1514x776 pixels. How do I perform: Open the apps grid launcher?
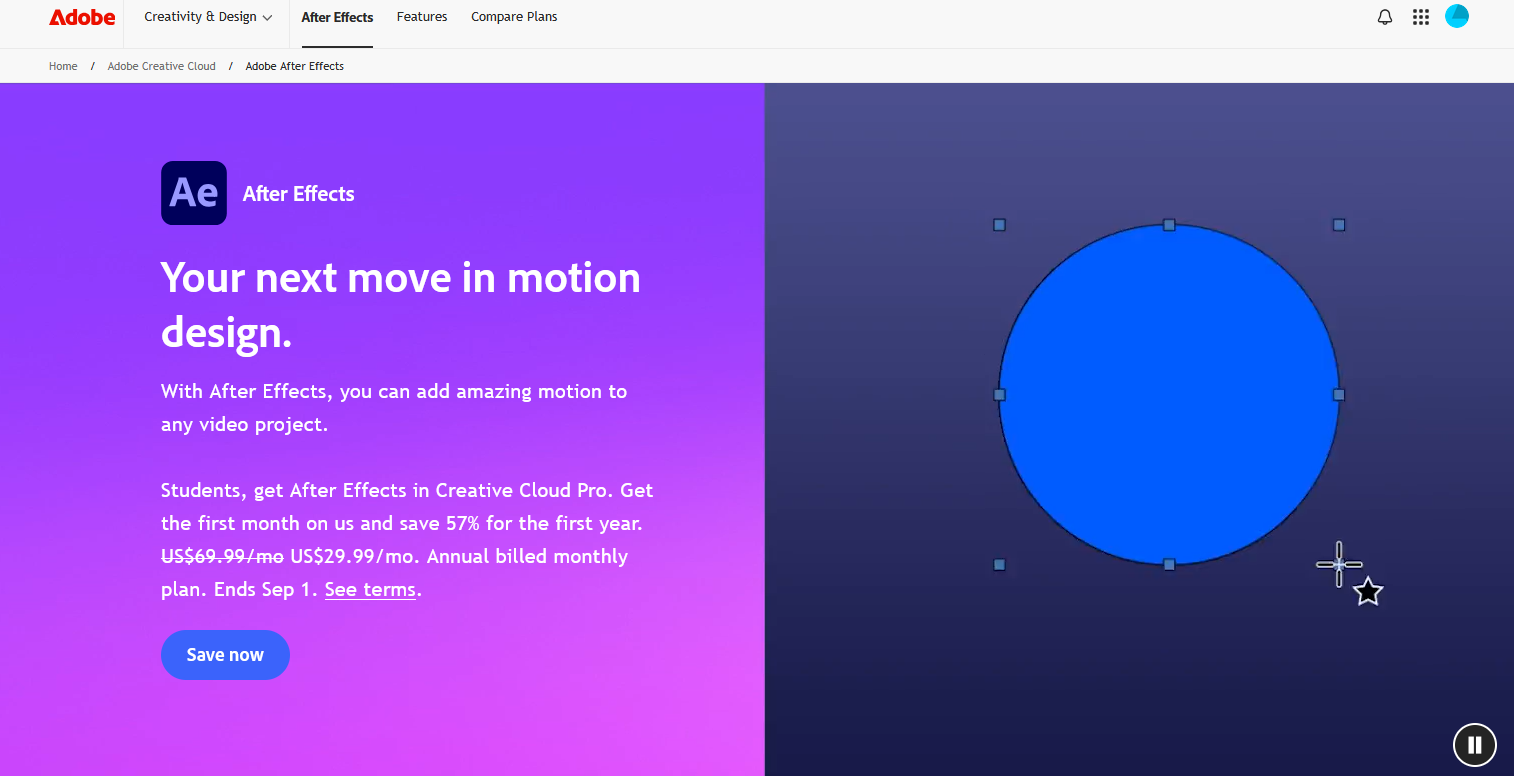pyautogui.click(x=1421, y=17)
